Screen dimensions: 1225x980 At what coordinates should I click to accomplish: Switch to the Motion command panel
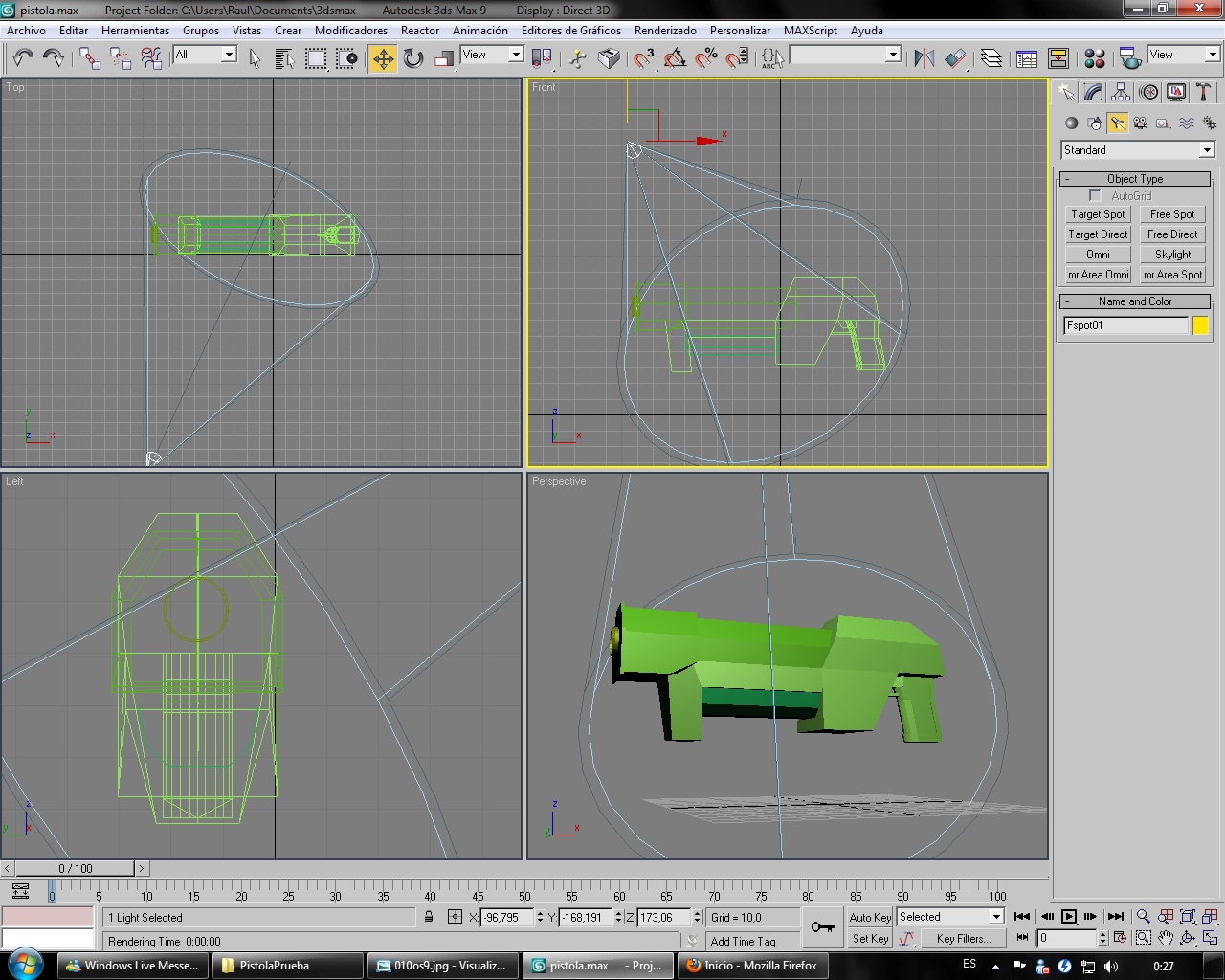click(1148, 92)
